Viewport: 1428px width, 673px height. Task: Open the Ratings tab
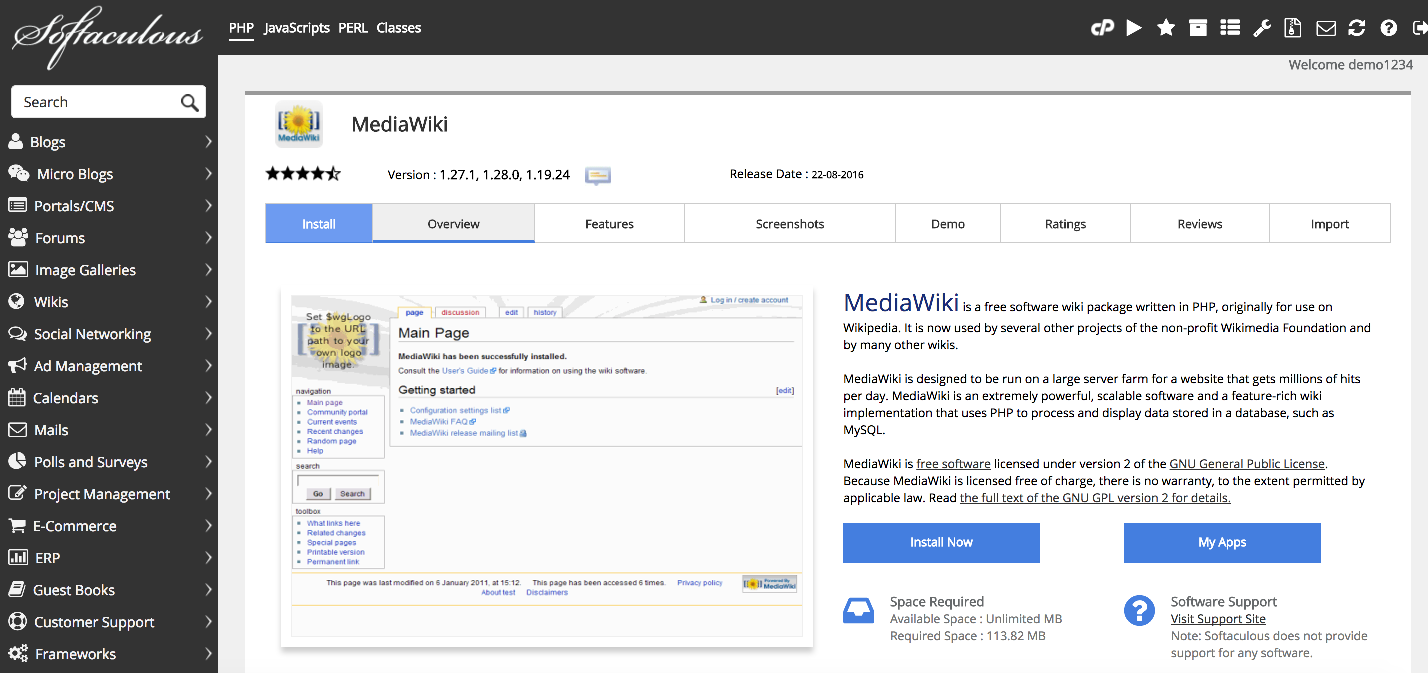(1066, 224)
